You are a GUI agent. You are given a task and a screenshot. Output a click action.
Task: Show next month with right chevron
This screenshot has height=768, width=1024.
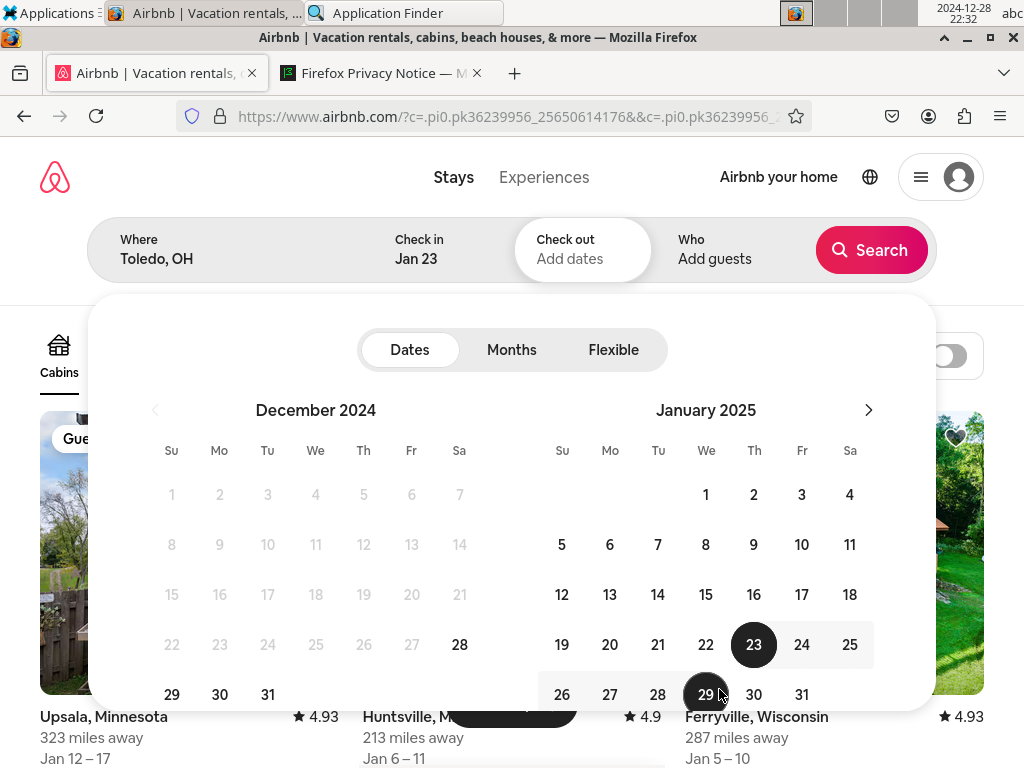pyautogui.click(x=869, y=410)
